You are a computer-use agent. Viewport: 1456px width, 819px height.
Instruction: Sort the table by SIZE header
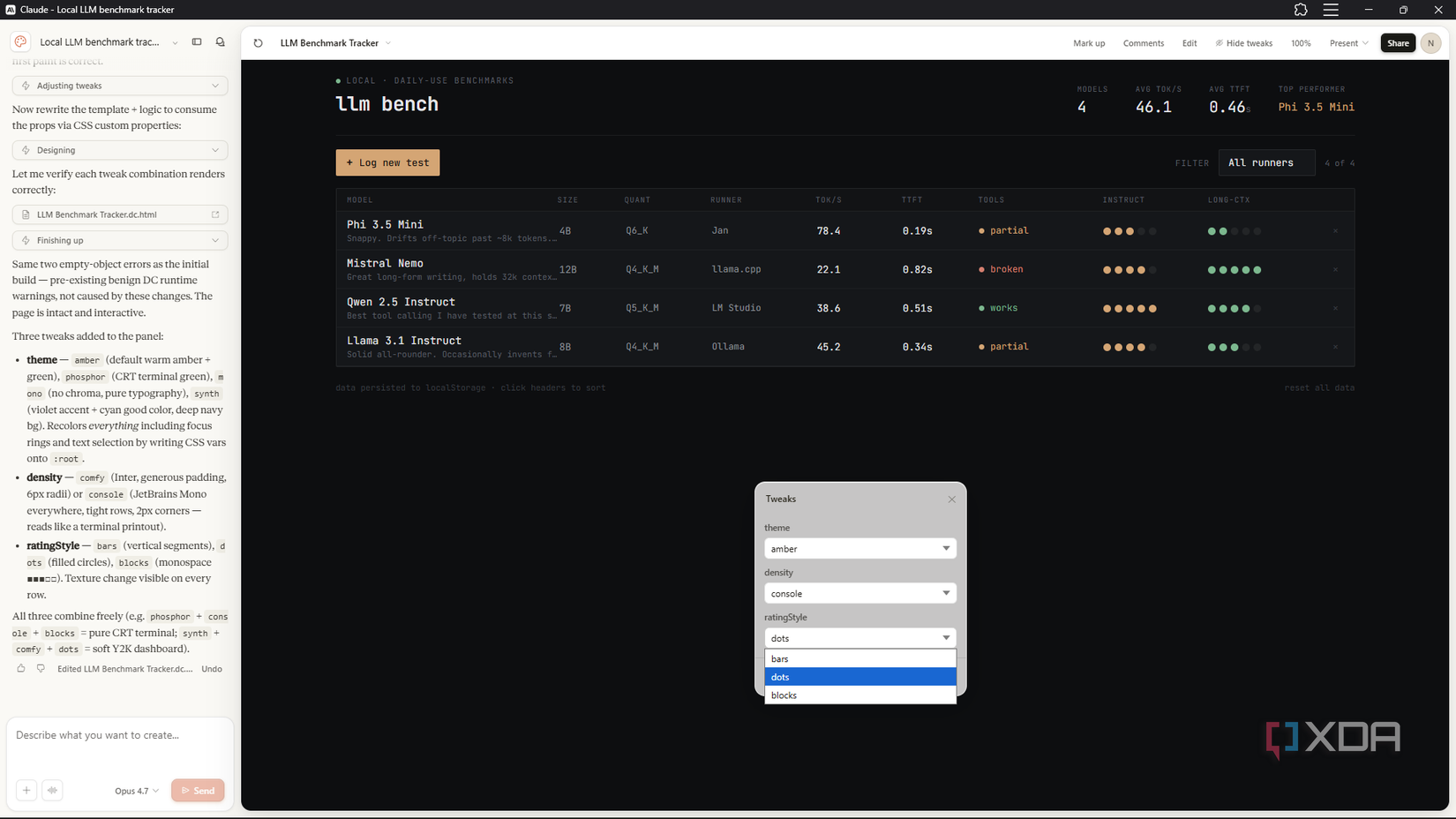point(567,200)
